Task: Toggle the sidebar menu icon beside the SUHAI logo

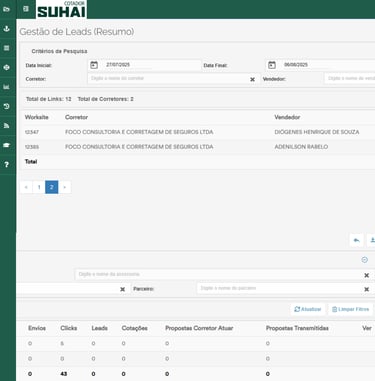Action: pos(26,9)
